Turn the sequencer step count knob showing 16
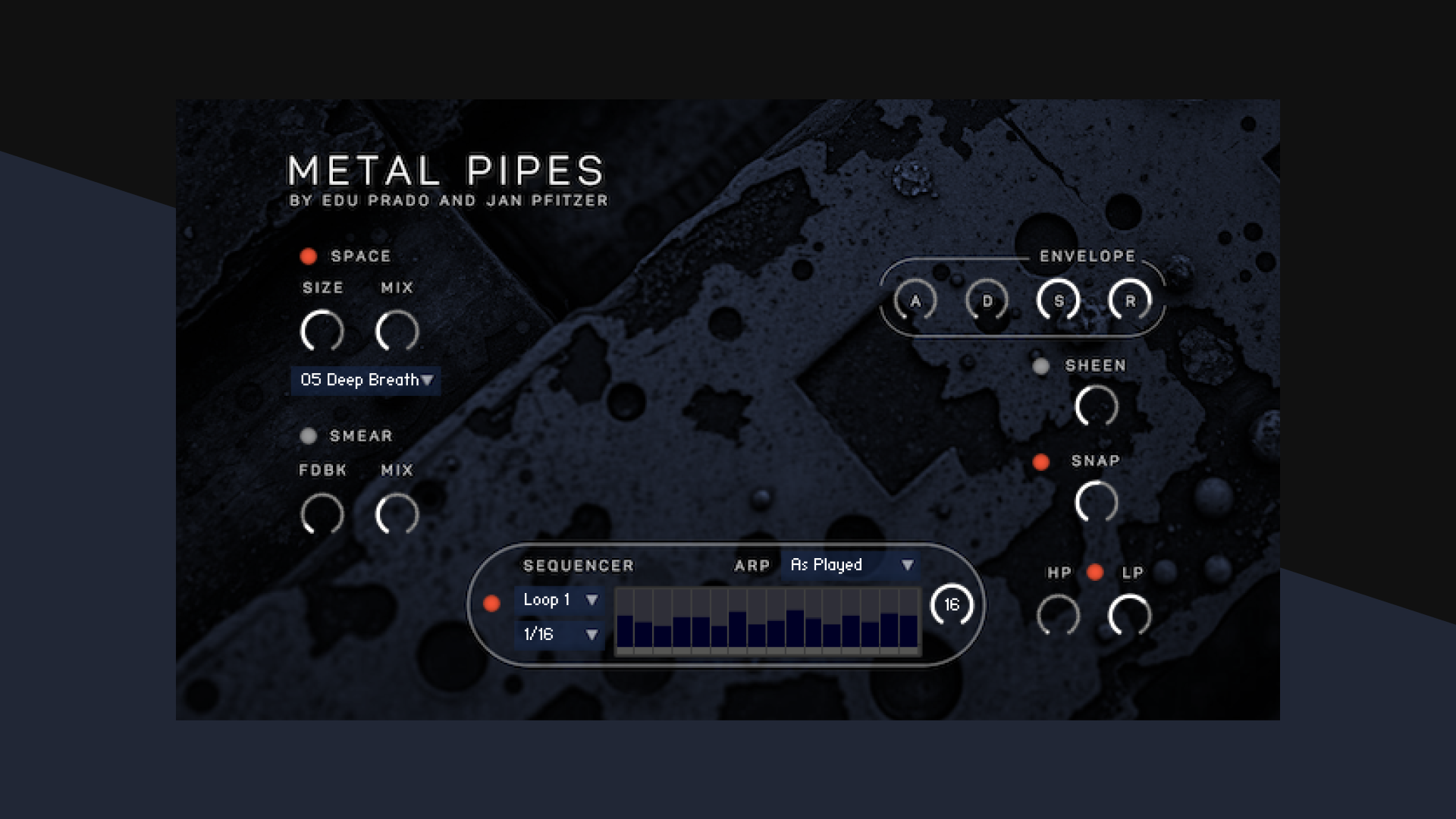The width and height of the screenshot is (1456, 819). pos(952,605)
